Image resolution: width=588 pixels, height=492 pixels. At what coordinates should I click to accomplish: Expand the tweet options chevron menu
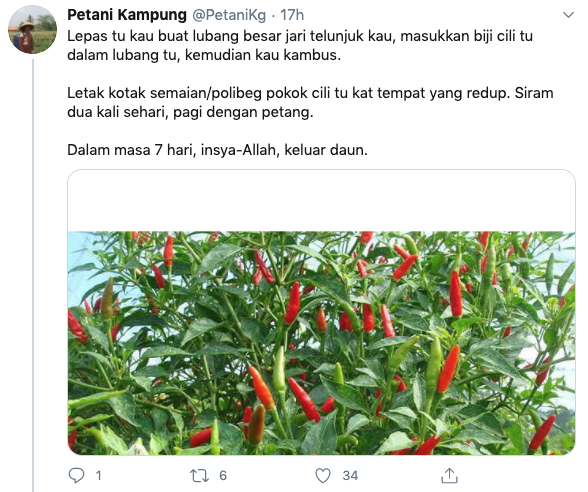[x=568, y=15]
